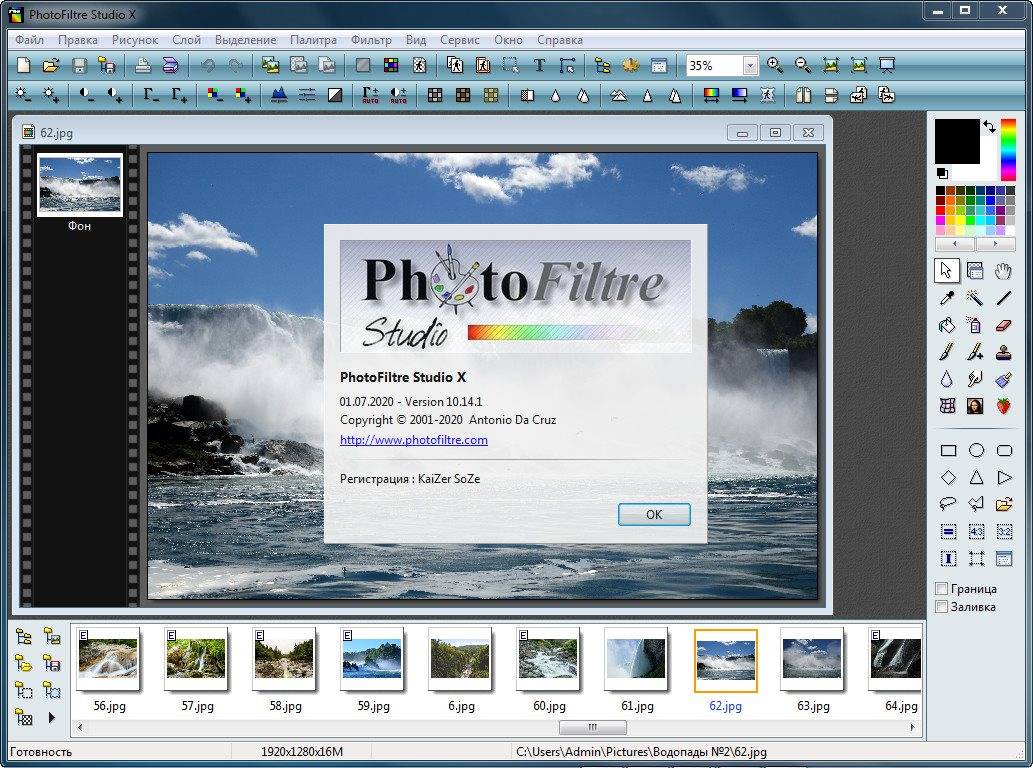This screenshot has width=1033, height=768.
Task: Click the strawberry Art brush tool
Action: click(1003, 406)
